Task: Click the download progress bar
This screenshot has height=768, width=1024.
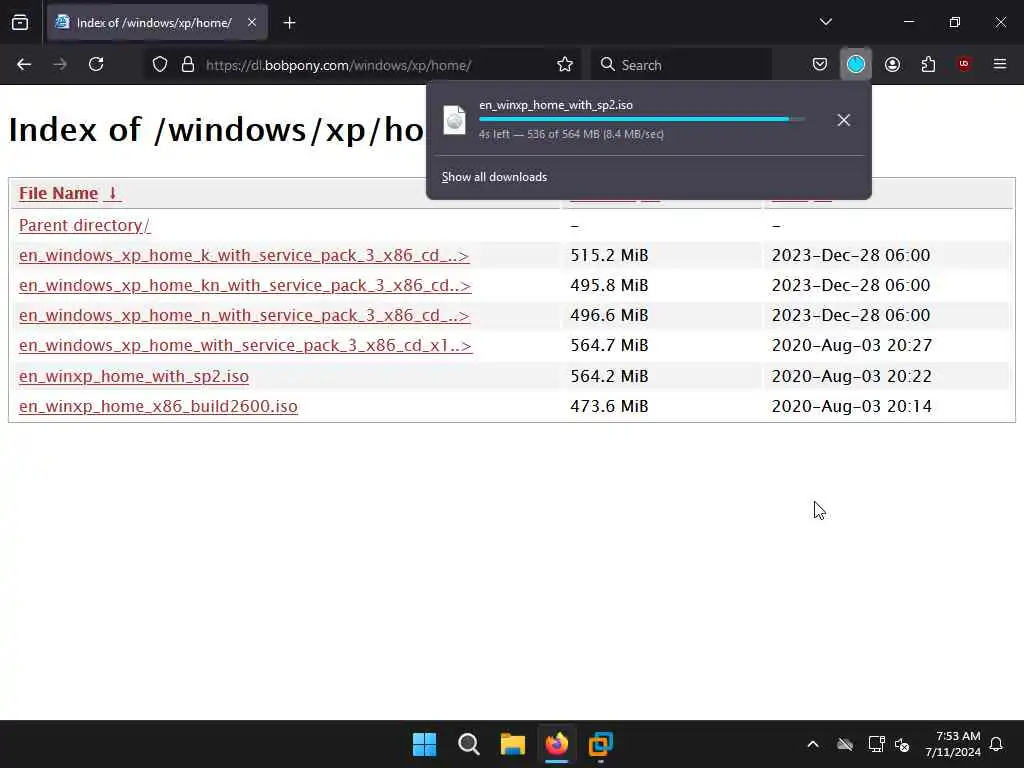Action: pyautogui.click(x=641, y=119)
